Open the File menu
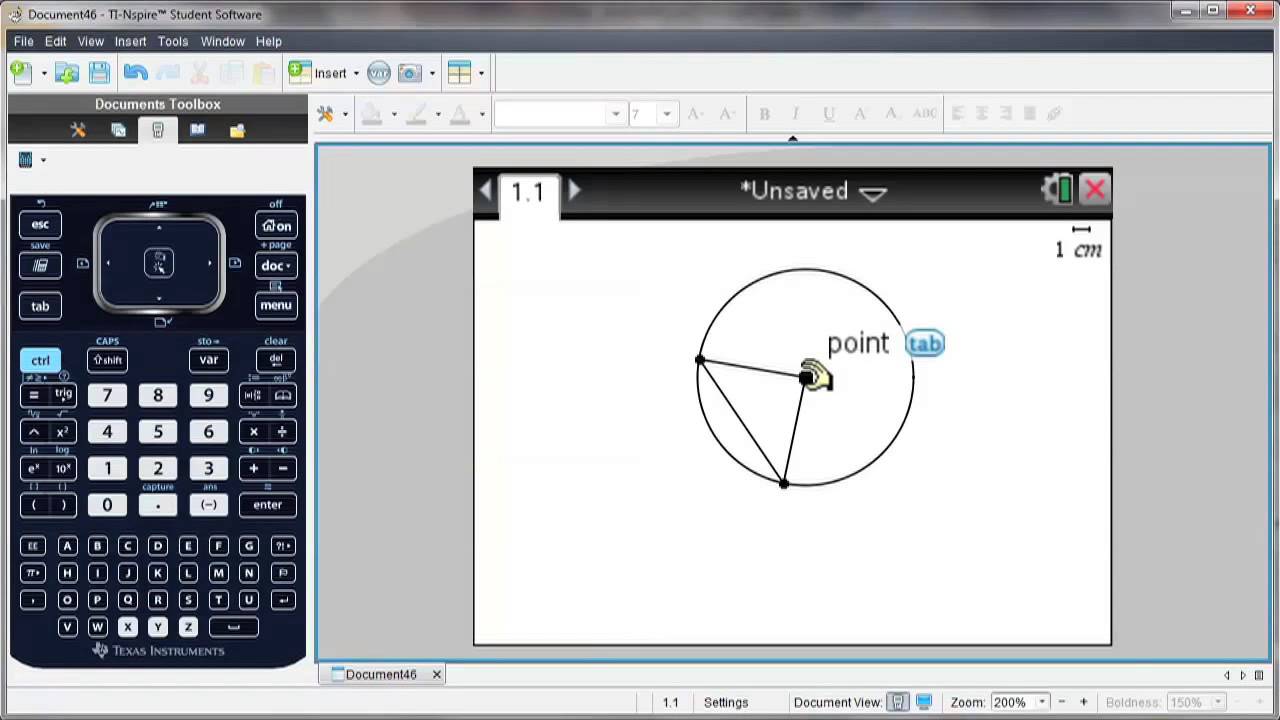1280x720 pixels. coord(24,41)
